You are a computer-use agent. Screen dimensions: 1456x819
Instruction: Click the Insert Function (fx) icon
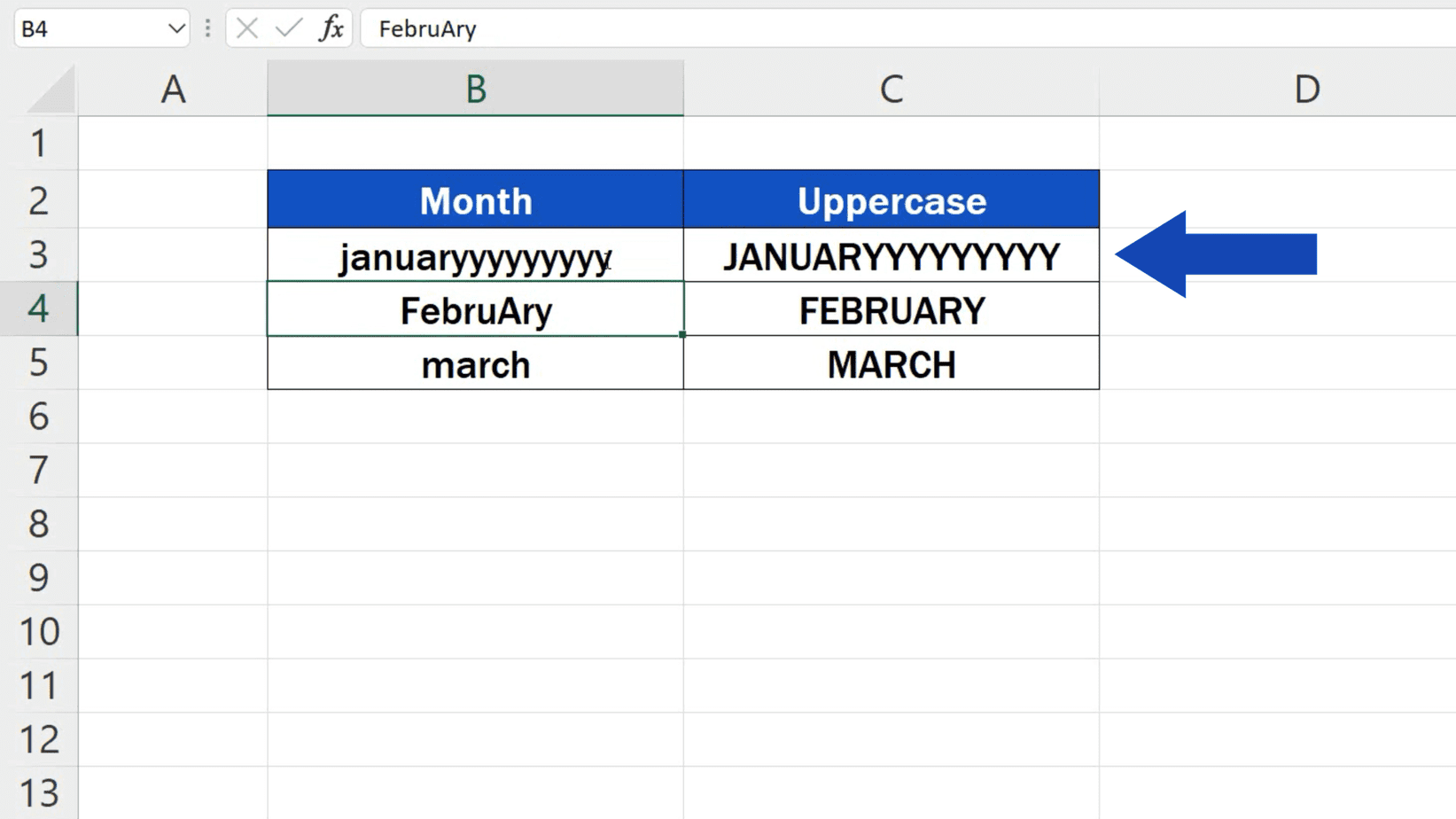pyautogui.click(x=330, y=28)
